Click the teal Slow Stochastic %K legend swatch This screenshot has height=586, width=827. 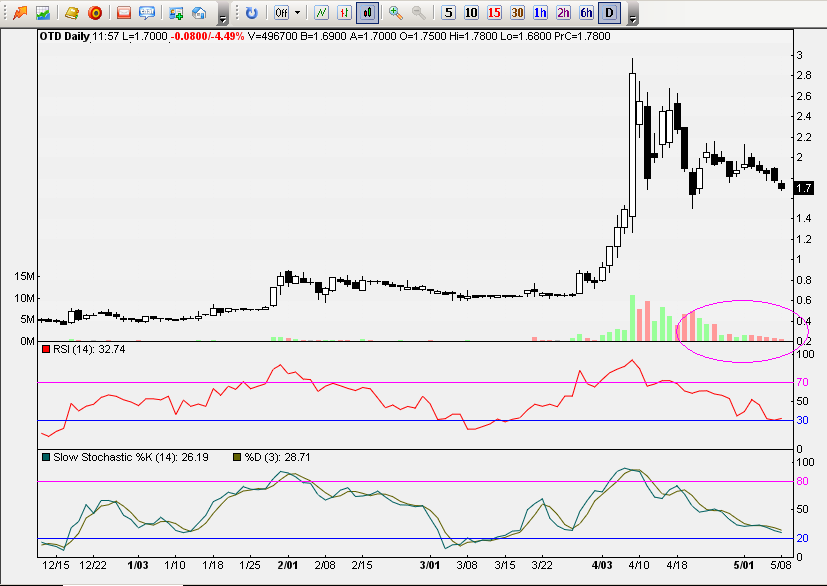pyautogui.click(x=46, y=457)
